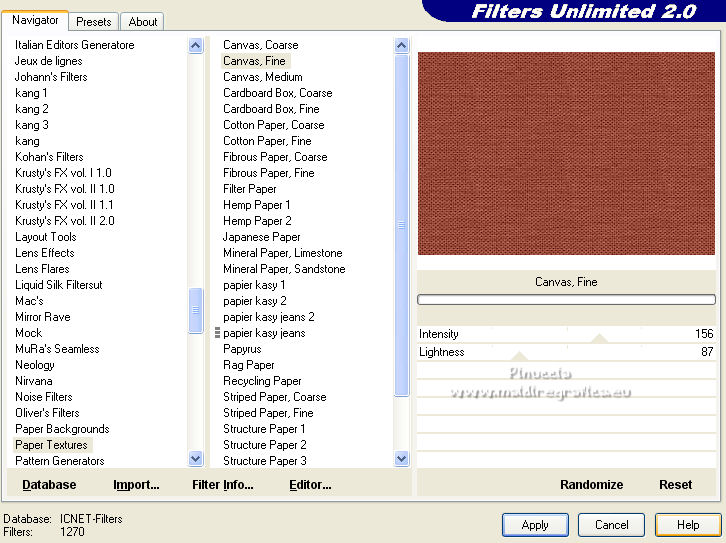Select MuRa's Seamless category
This screenshot has width=726, height=543.
click(x=57, y=349)
